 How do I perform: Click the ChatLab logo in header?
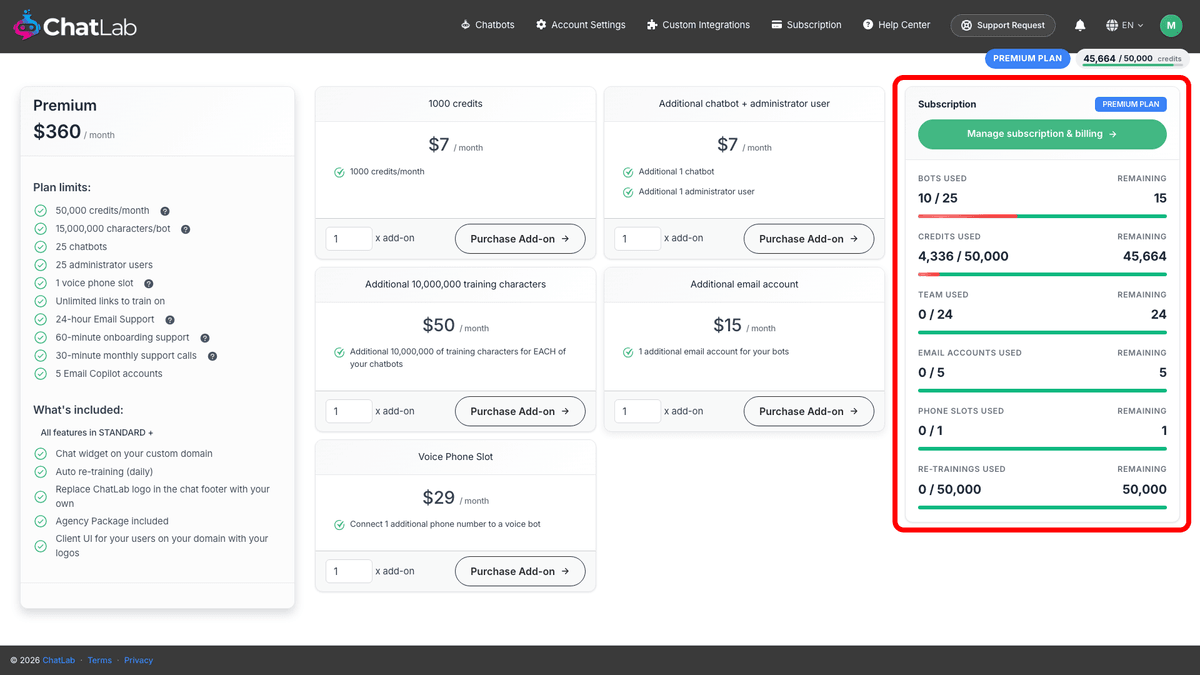(x=75, y=26)
